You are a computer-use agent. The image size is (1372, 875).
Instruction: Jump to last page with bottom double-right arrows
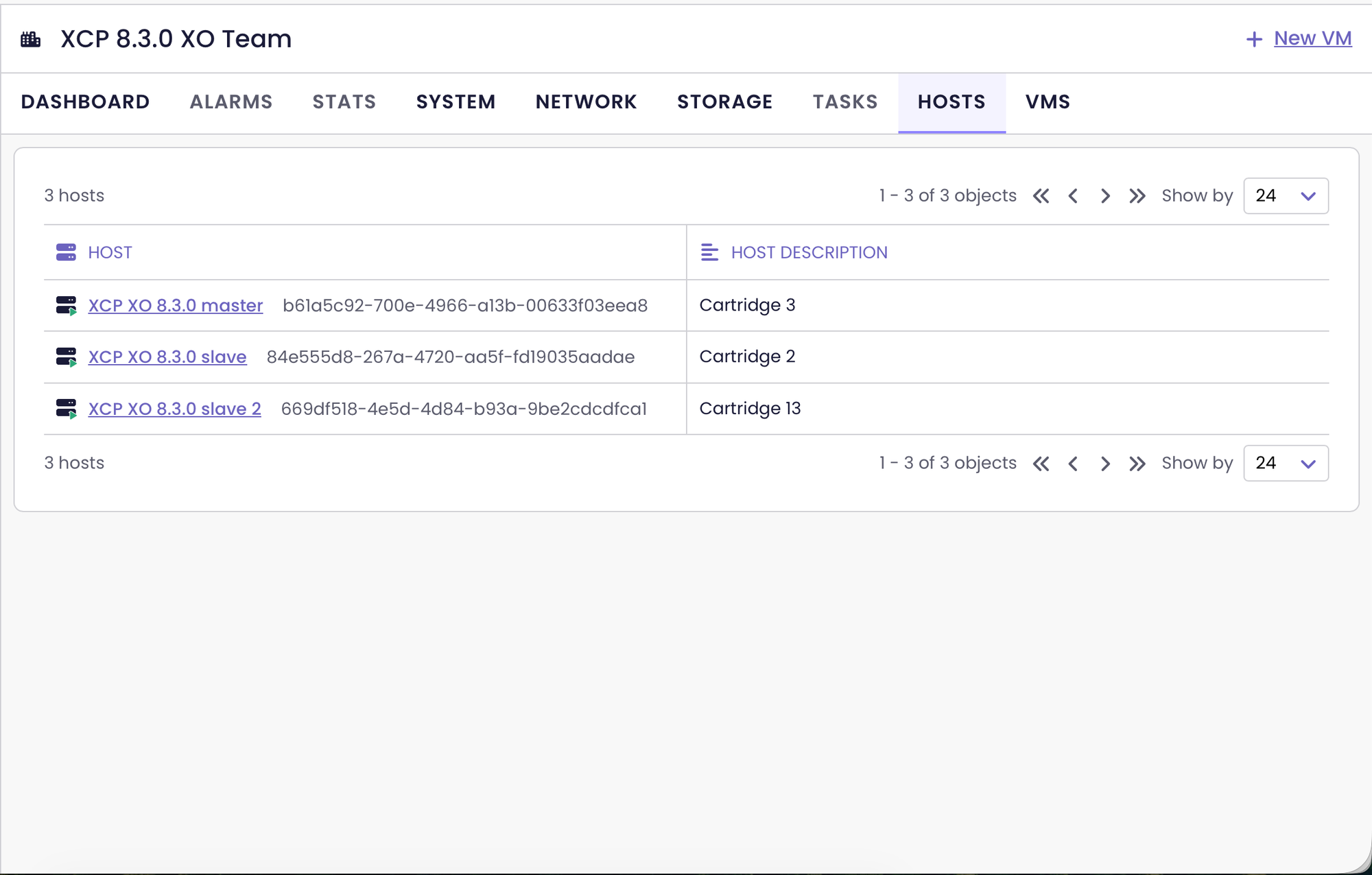1137,464
